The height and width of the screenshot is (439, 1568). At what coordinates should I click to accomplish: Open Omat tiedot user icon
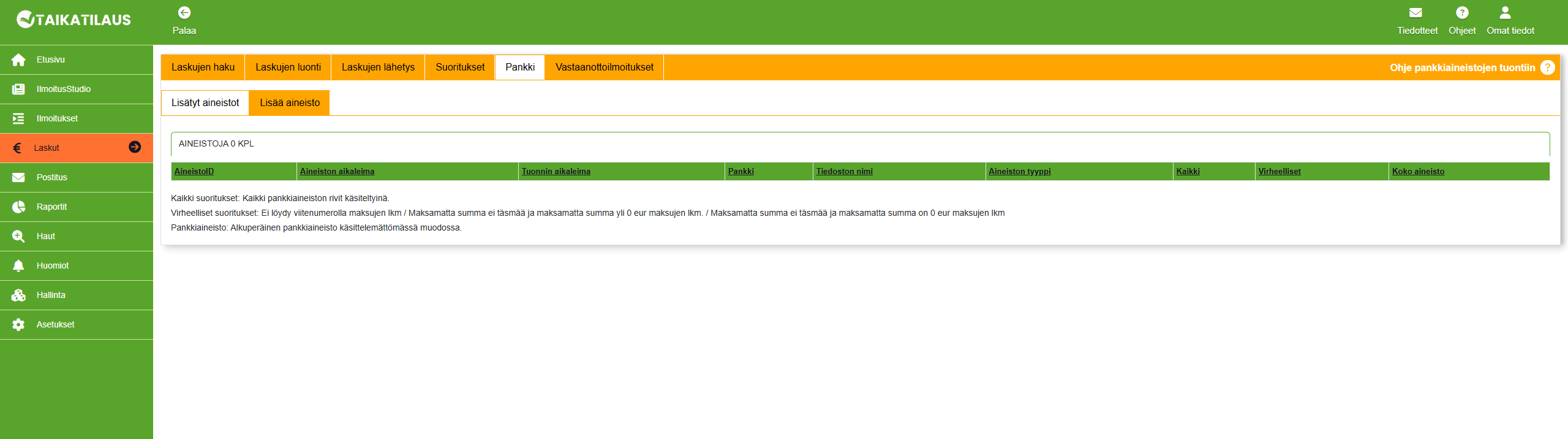[1505, 13]
